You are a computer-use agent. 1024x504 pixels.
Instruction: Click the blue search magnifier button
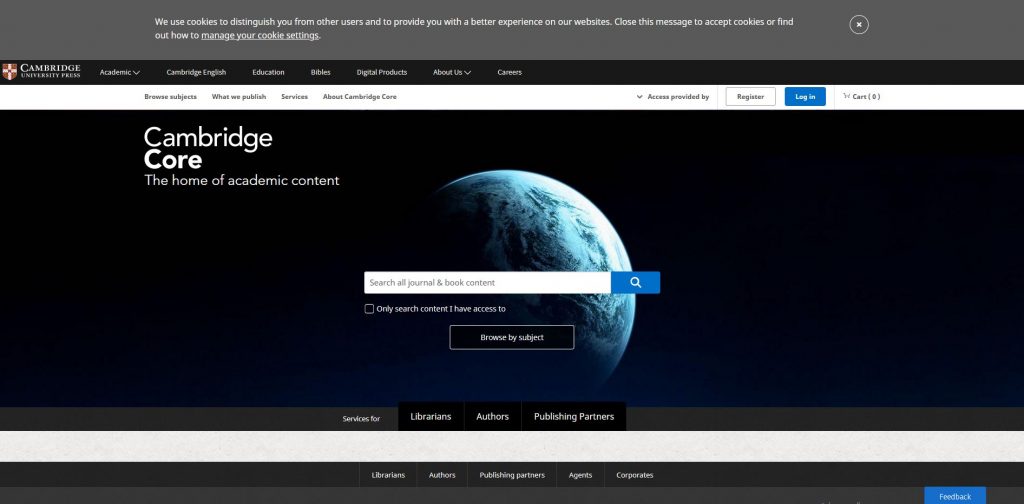point(635,283)
